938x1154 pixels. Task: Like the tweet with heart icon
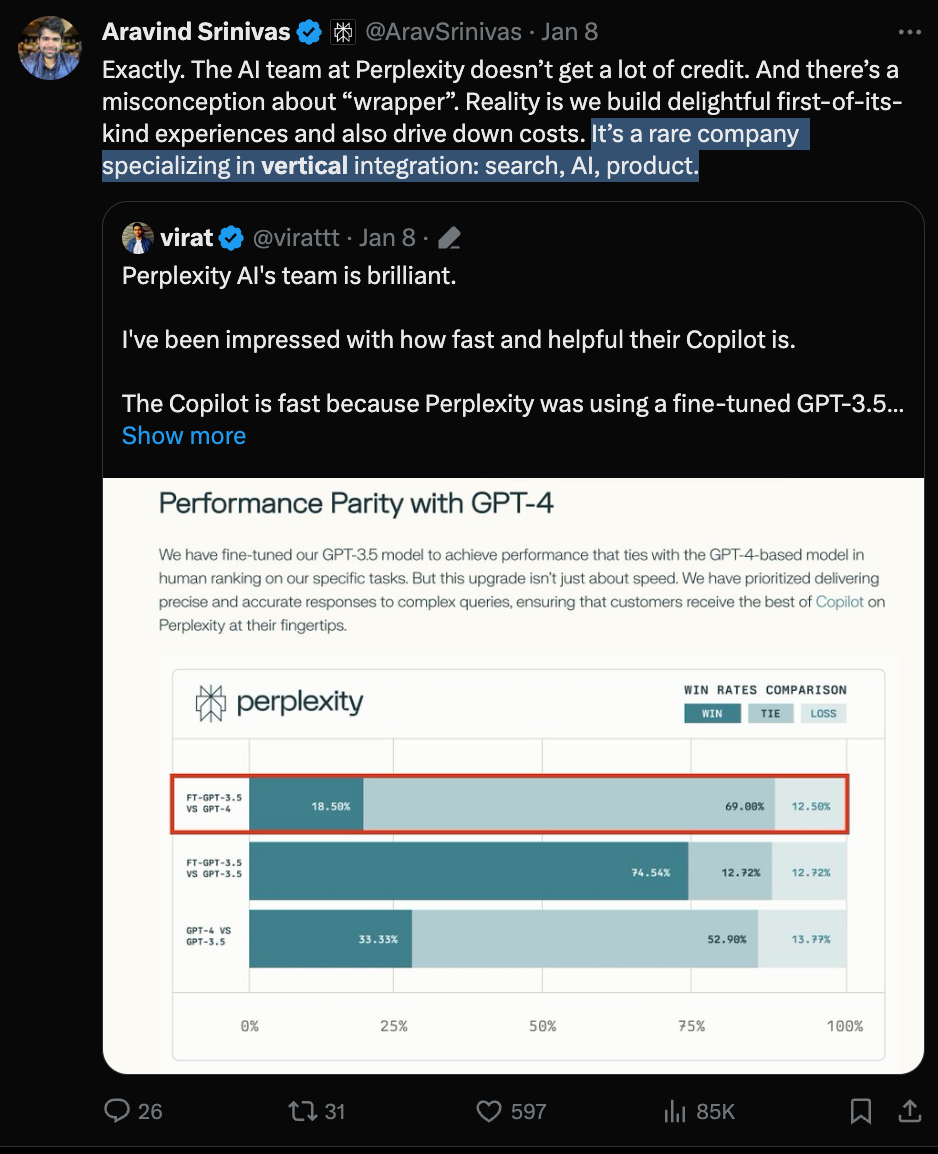[488, 1110]
